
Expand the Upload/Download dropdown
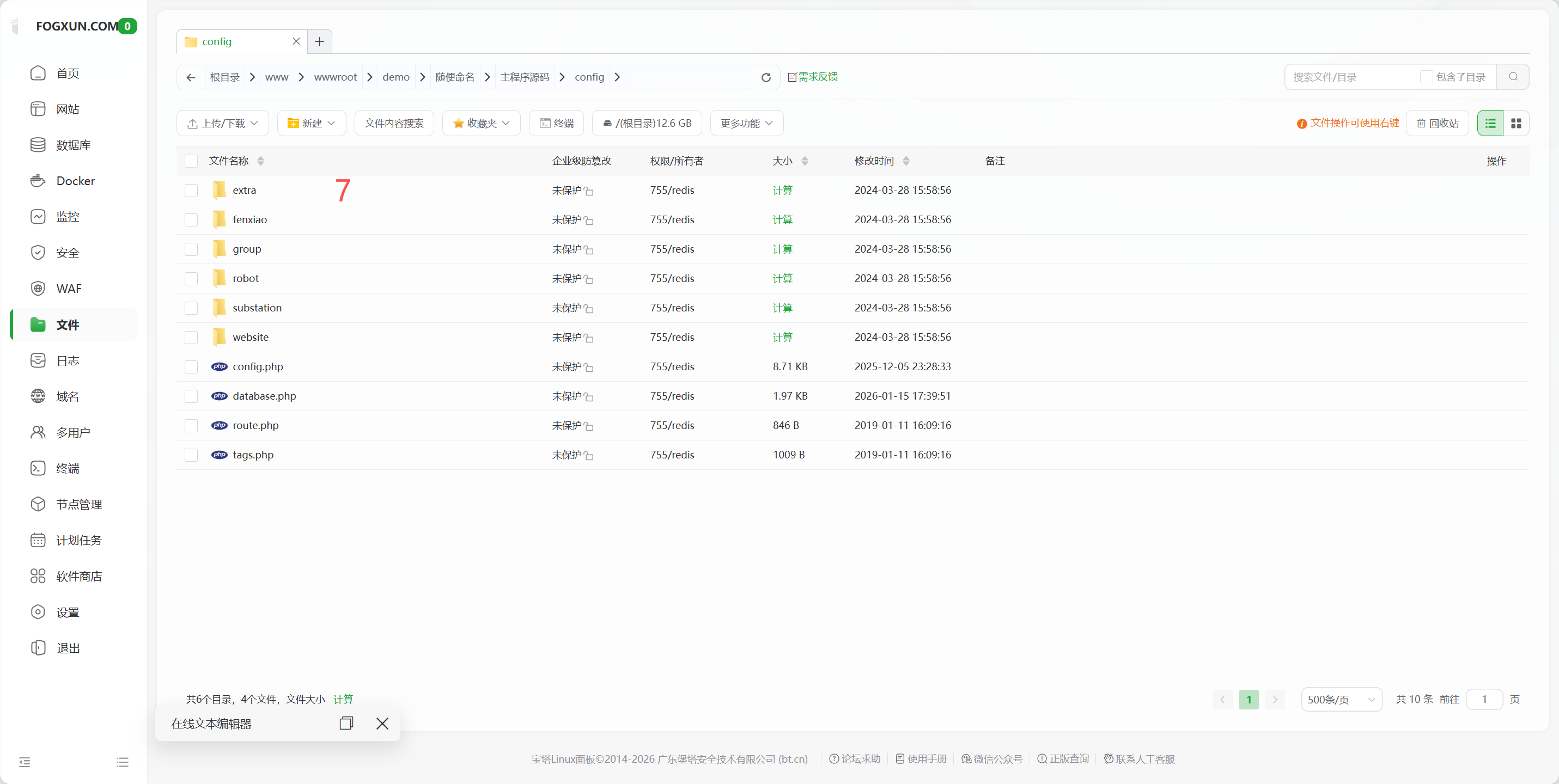[x=223, y=124]
